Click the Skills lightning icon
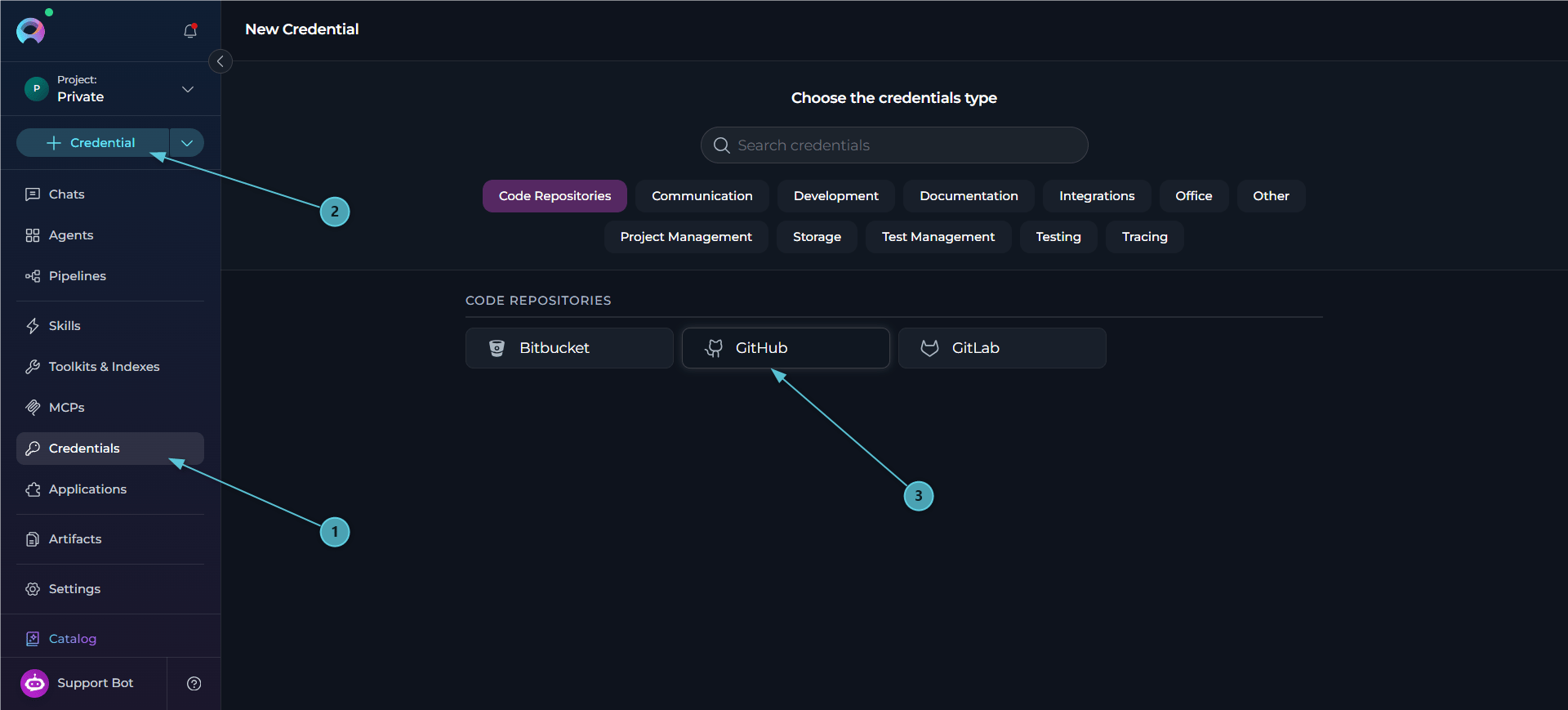 click(33, 326)
